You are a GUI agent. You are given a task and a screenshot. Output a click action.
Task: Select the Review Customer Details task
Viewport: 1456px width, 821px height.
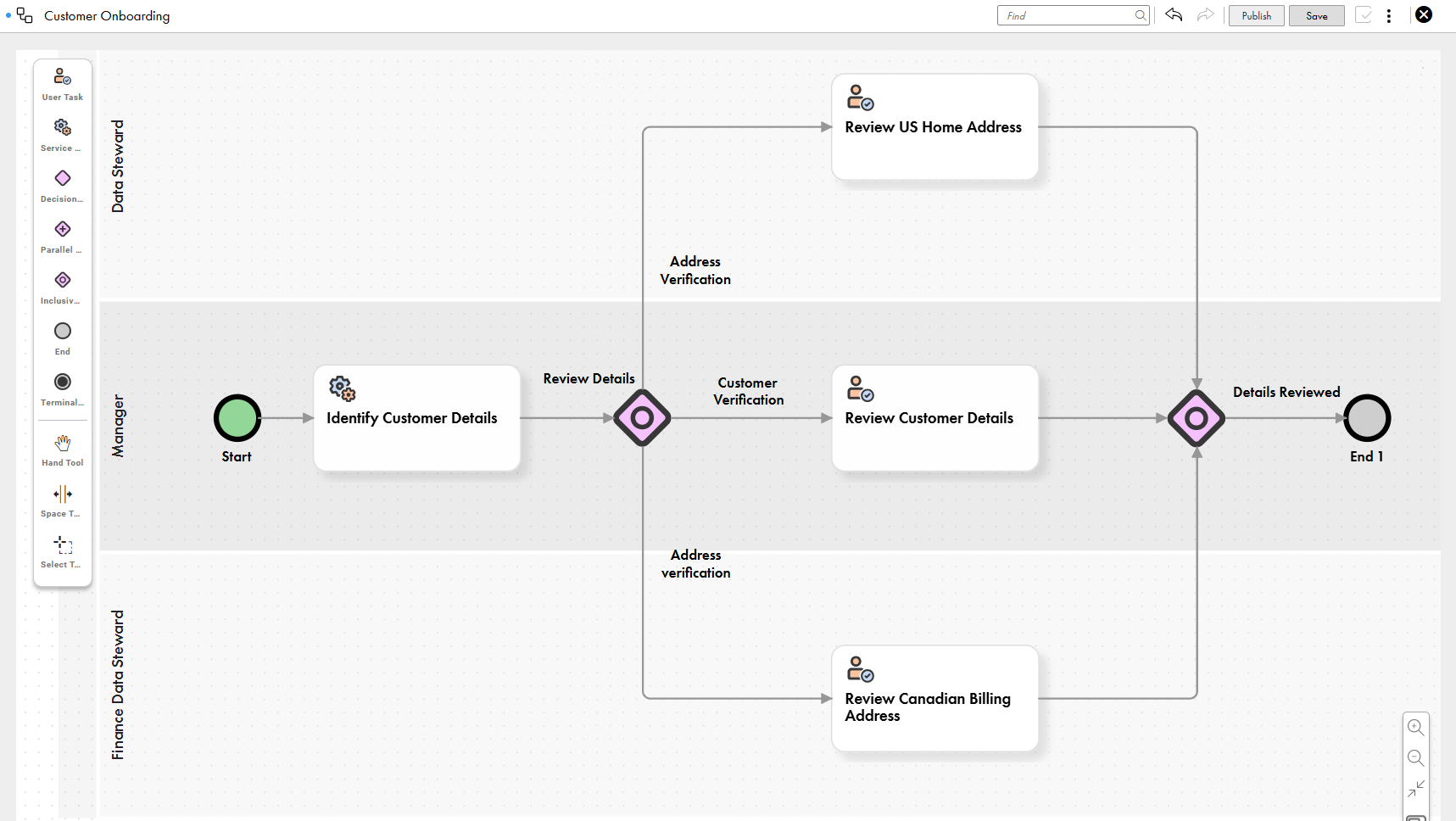(x=935, y=418)
